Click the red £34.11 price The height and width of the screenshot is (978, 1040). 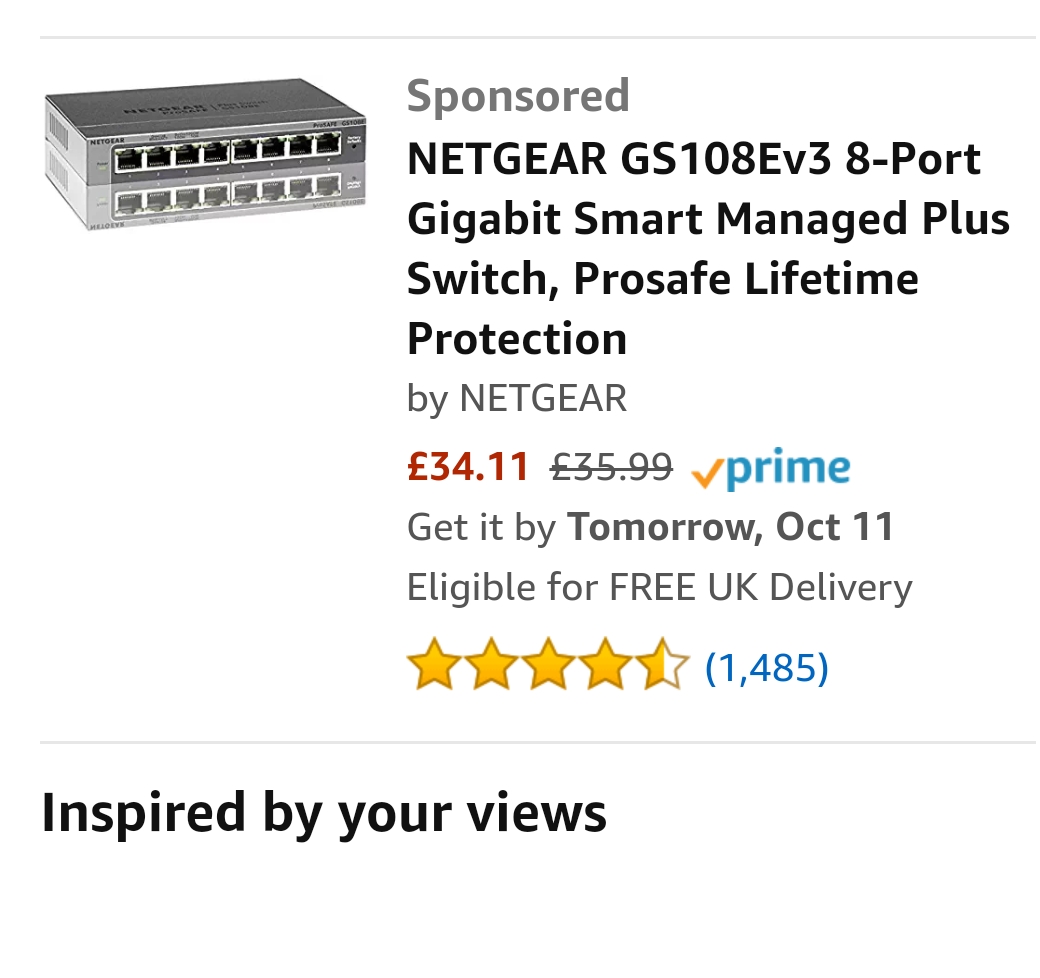coord(468,467)
